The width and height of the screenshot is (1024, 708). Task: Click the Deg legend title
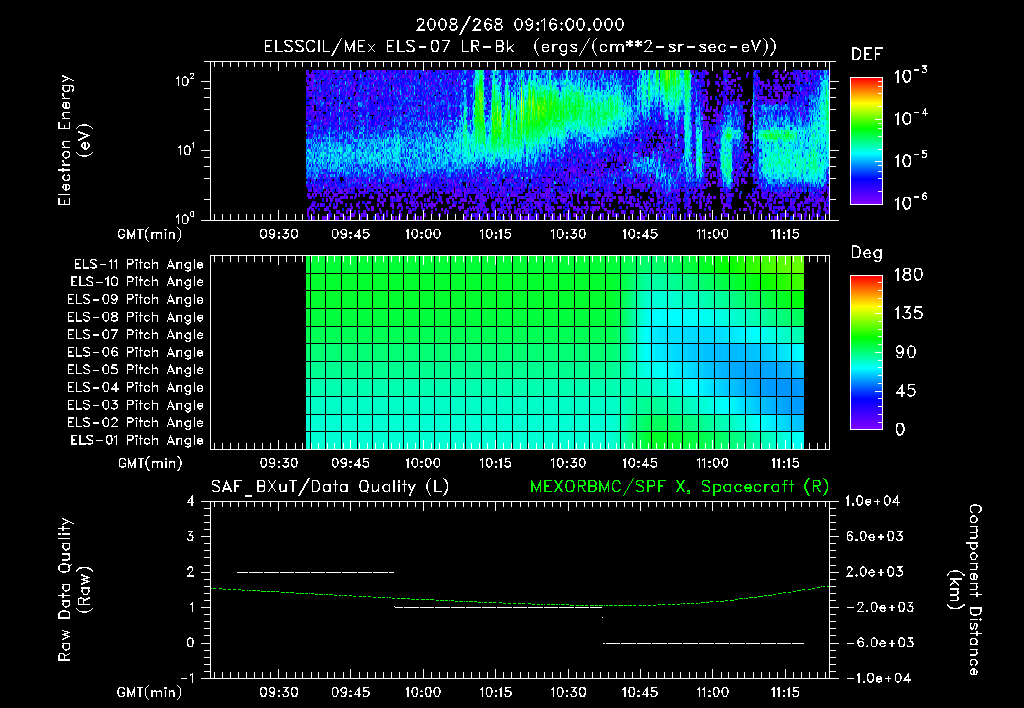867,253
